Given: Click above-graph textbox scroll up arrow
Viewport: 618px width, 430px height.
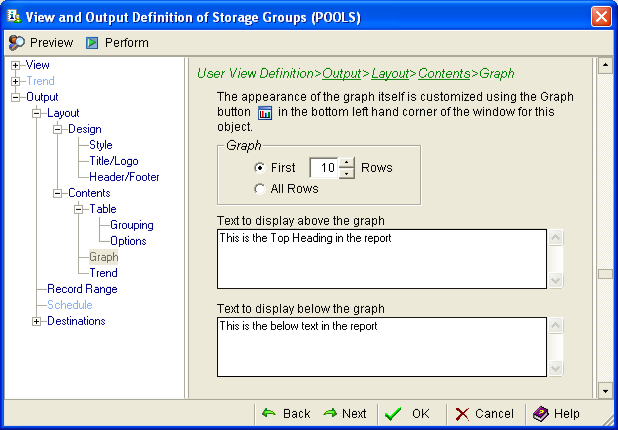Looking at the screenshot, I should point(555,237).
